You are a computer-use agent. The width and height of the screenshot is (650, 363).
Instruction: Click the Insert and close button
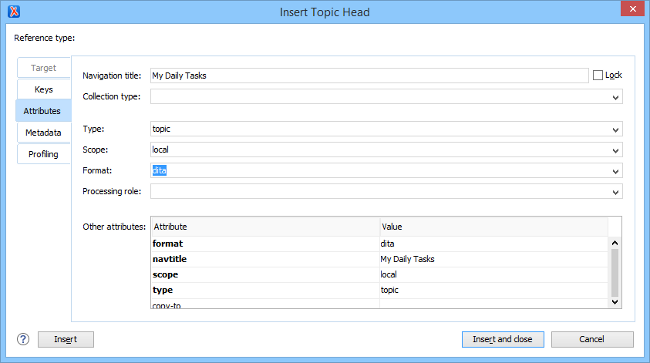(503, 339)
